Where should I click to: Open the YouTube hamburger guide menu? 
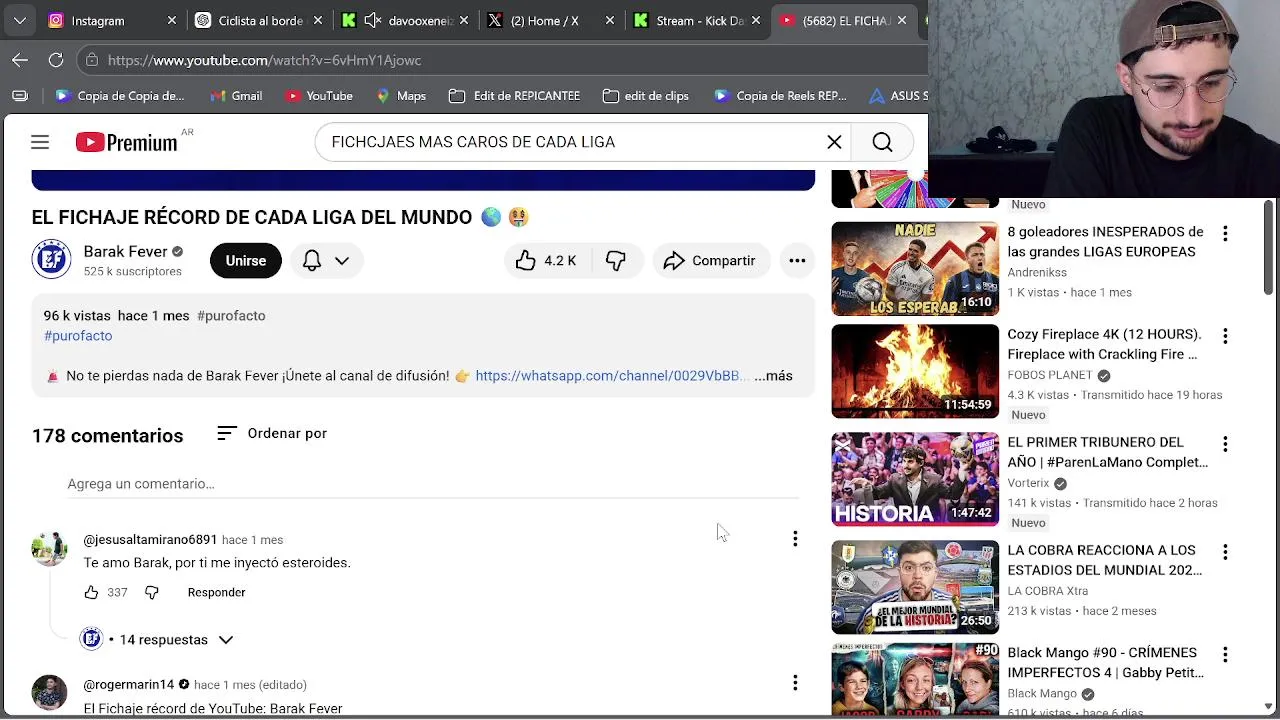[x=40, y=142]
